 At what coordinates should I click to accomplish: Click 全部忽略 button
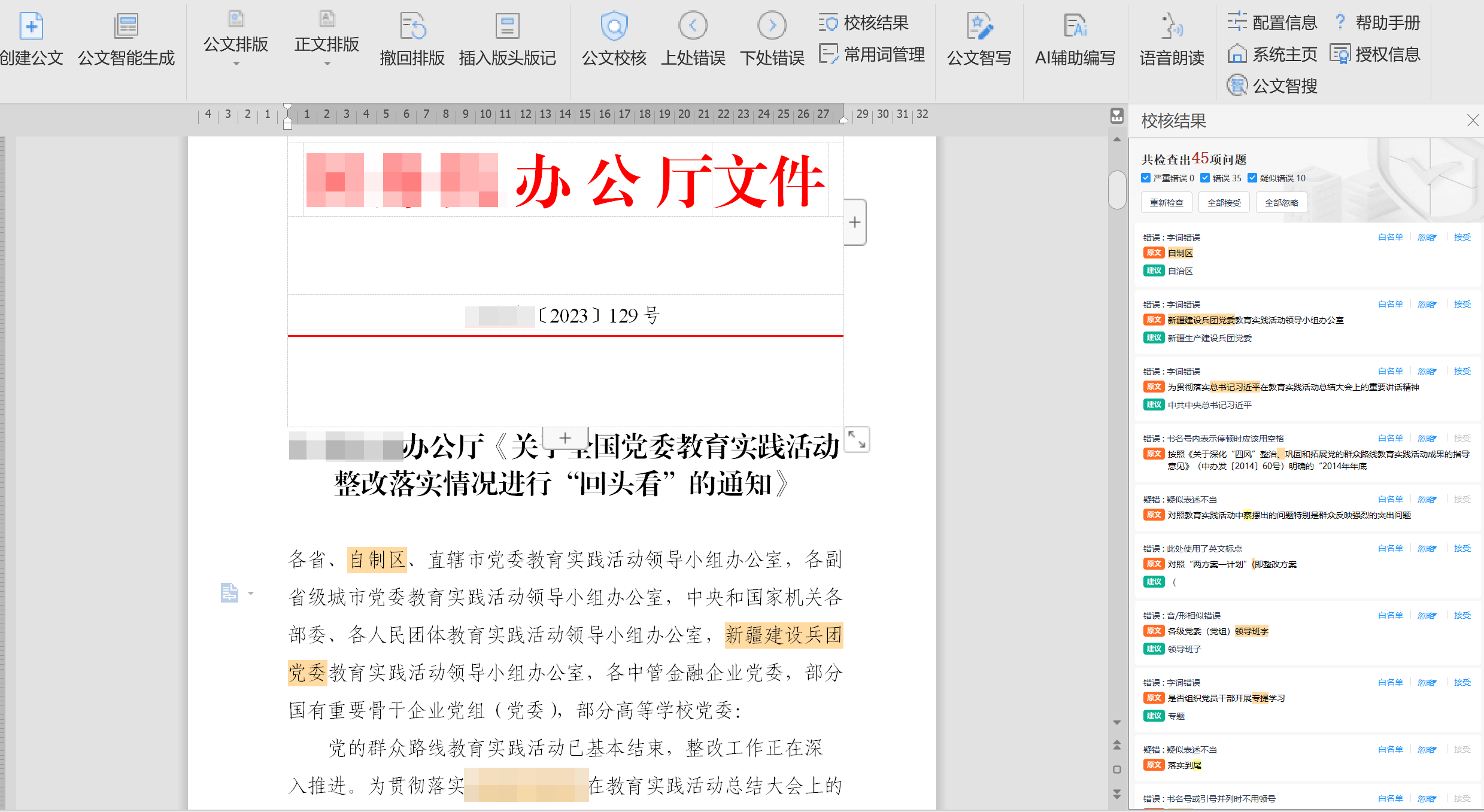coord(1282,203)
